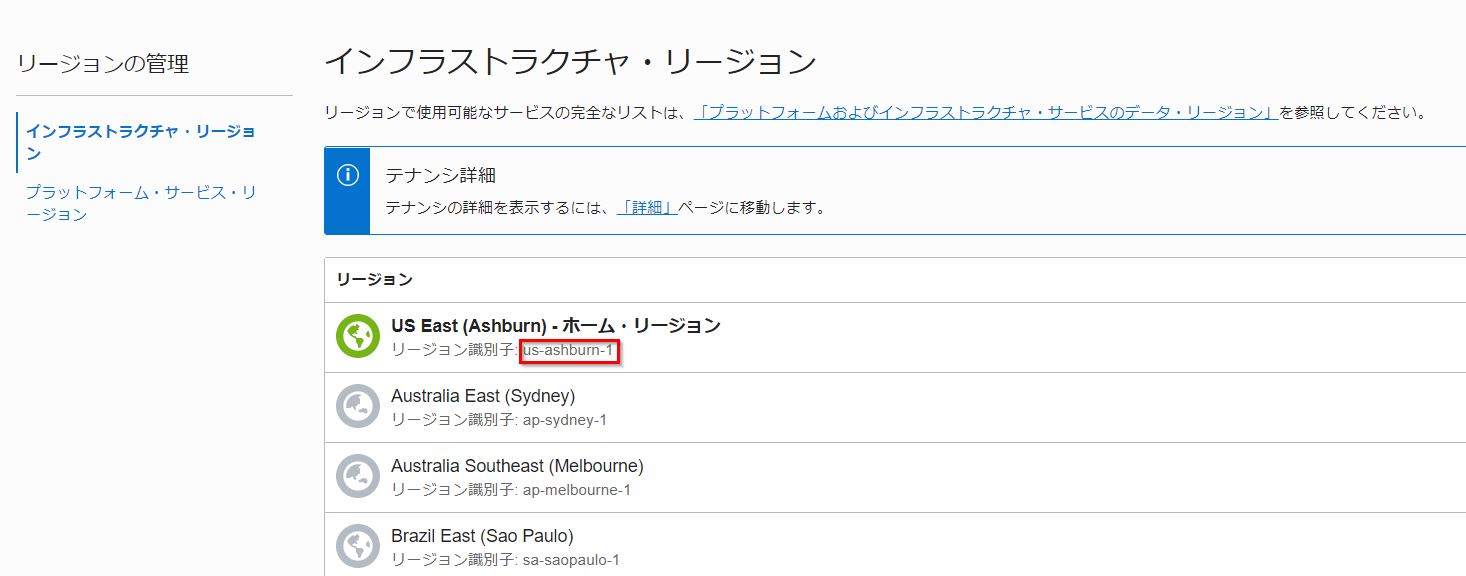The image size is (1466, 576).
Task: Click the Australia Southeast Melbourne globe icon
Action: [358, 477]
